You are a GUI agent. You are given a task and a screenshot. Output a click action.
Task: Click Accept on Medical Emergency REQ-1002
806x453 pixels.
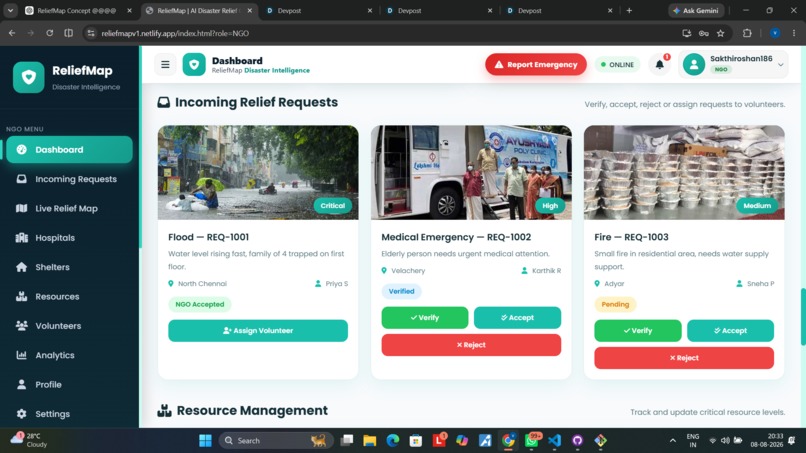(x=517, y=318)
